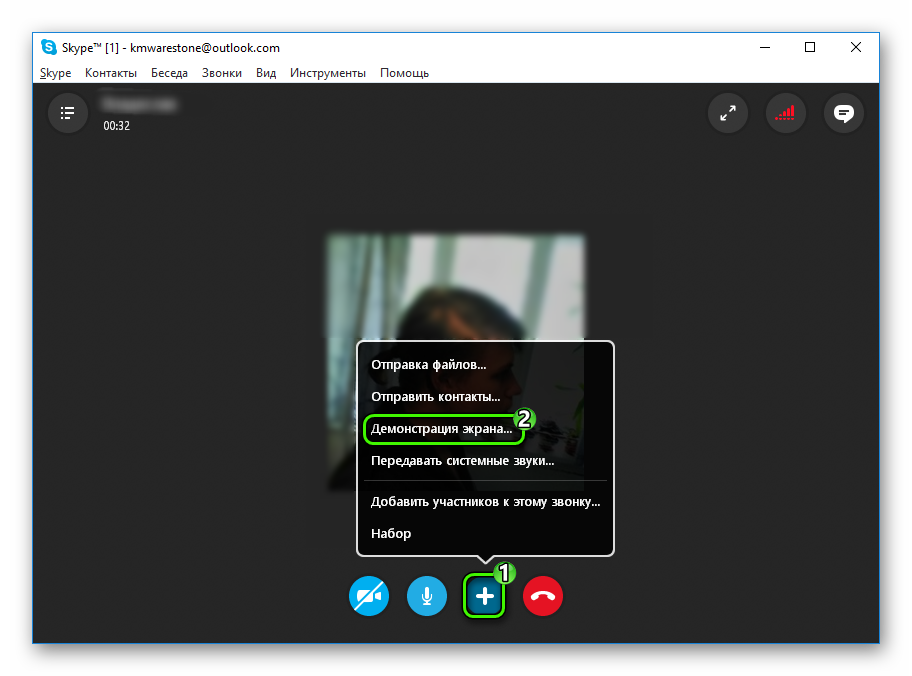Image resolution: width=912 pixels, height=676 pixels.
Task: Show the contacts list sidebar icon
Action: click(67, 113)
